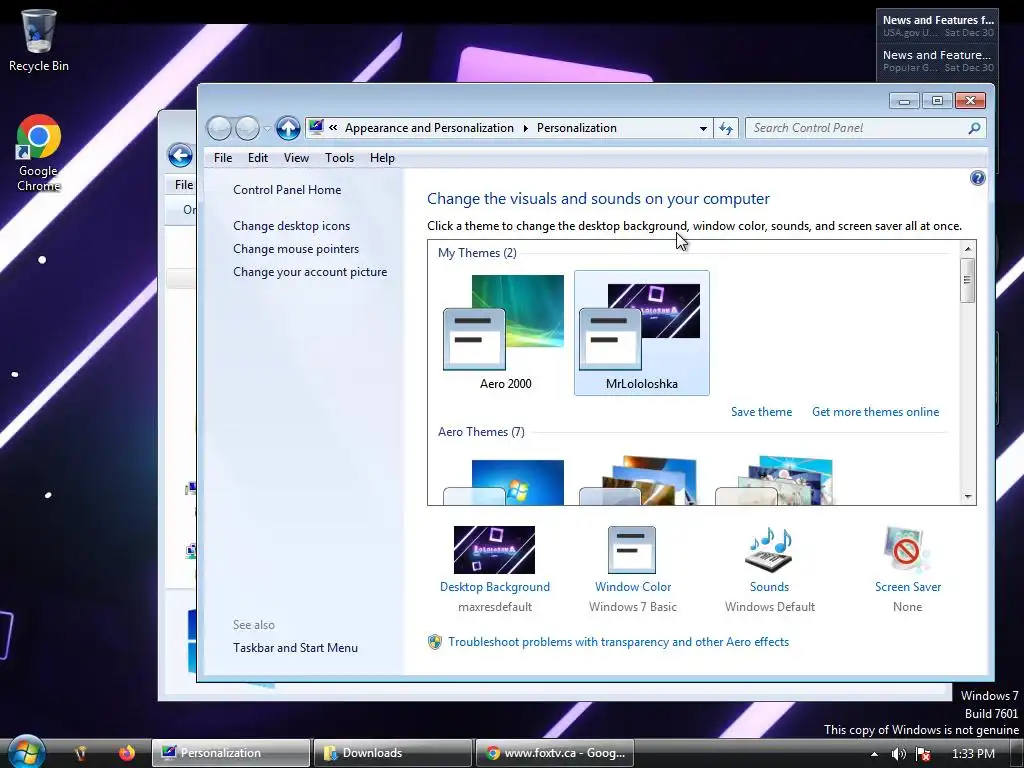This screenshot has width=1024, height=768.
Task: Click the Back navigation arrow in Personalization
Action: pos(219,128)
